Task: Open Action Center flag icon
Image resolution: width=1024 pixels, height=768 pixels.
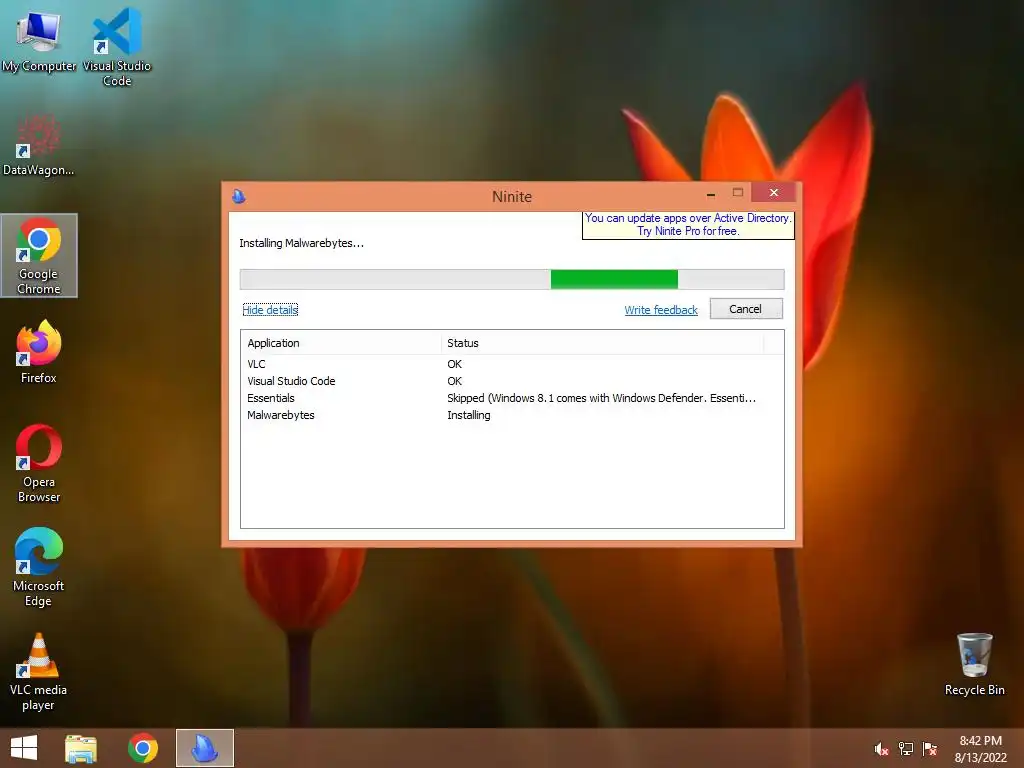Action: coord(930,749)
